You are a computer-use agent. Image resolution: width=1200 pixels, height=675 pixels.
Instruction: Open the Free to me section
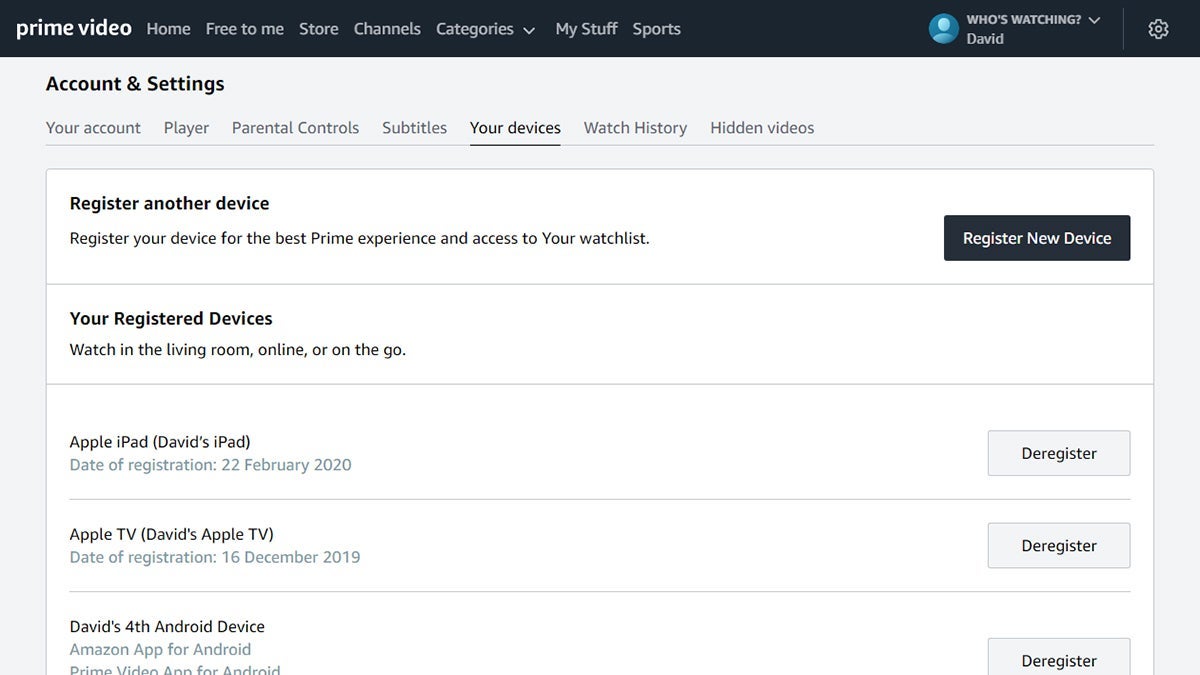point(244,29)
